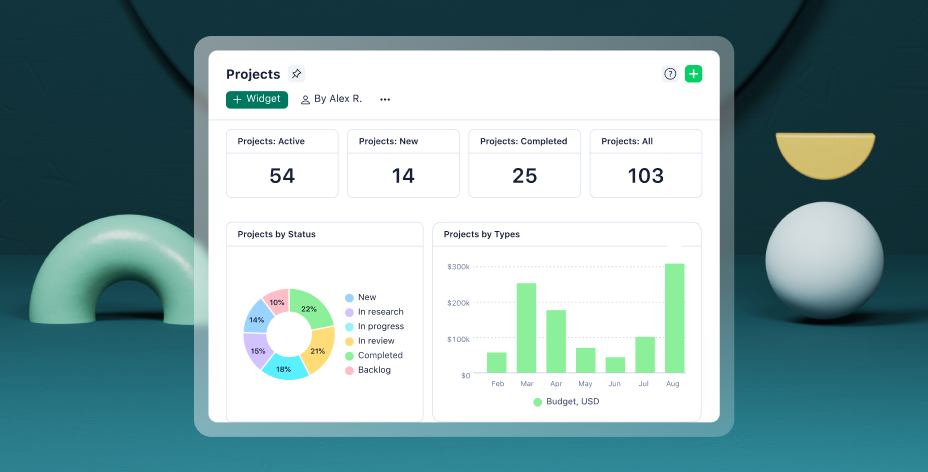This screenshot has width=928, height=472.
Task: Open the three-dot more options menu
Action: pos(385,100)
